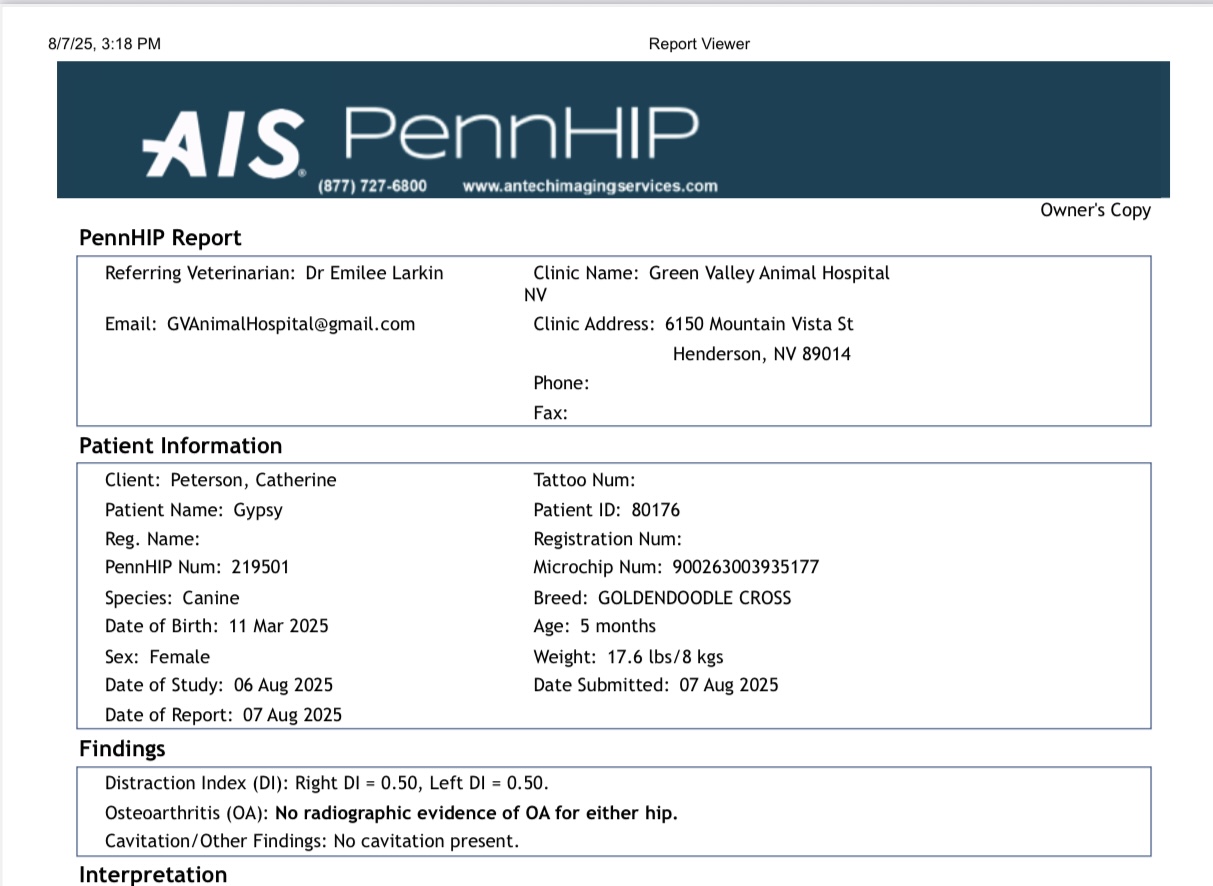
Task: Click the 'Tattoo Num:' label
Action: [584, 480]
